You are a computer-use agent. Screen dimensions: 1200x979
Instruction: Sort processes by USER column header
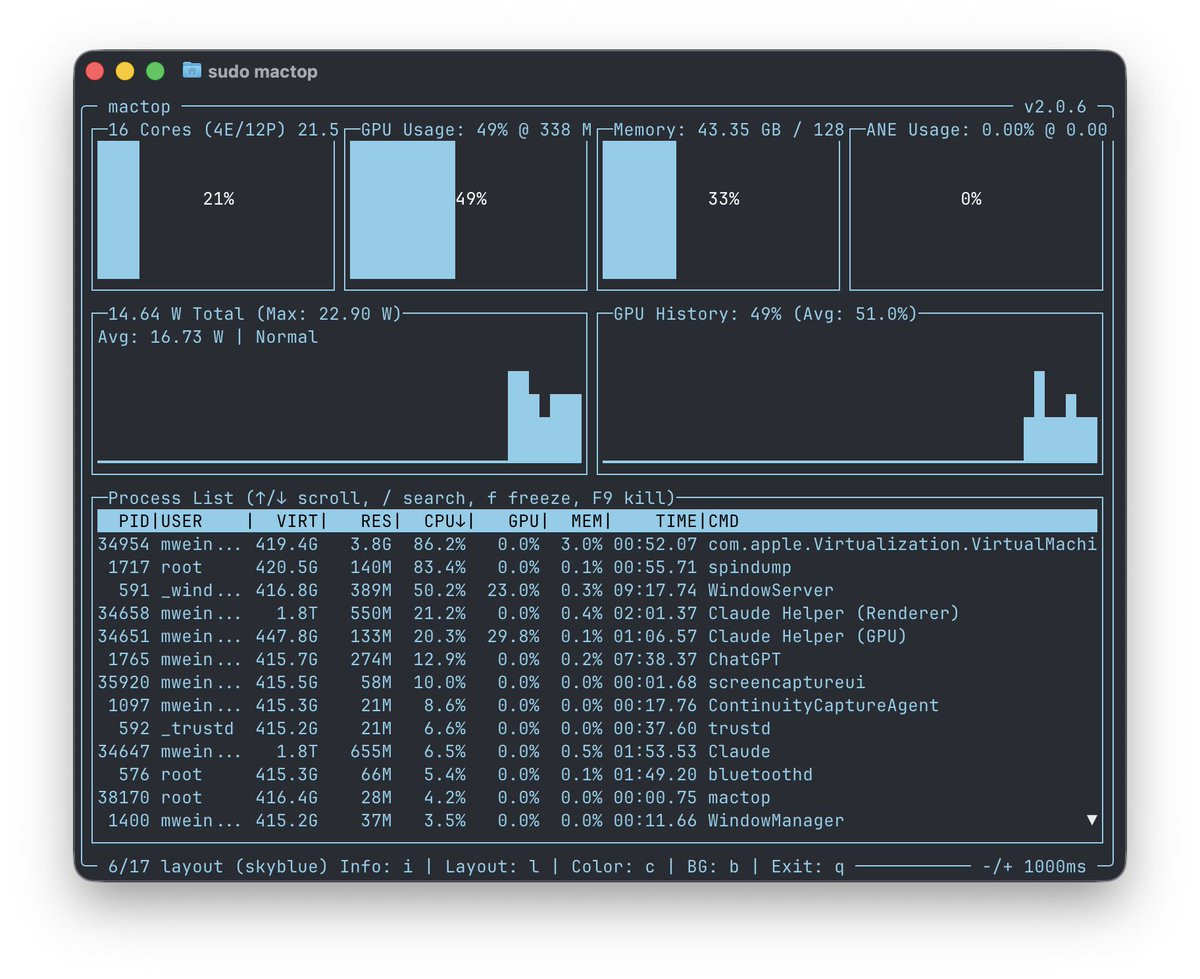(182, 521)
